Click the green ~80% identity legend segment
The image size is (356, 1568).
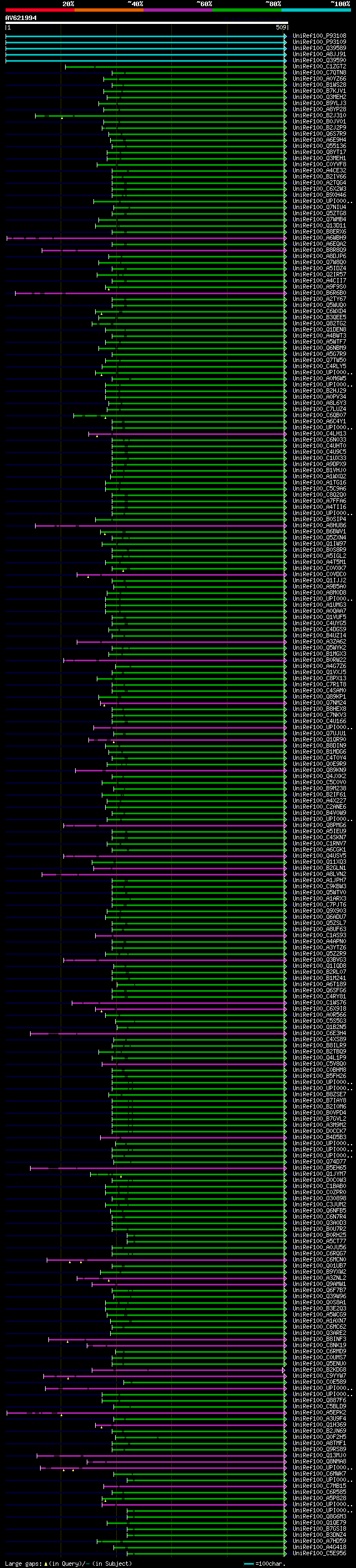click(247, 10)
